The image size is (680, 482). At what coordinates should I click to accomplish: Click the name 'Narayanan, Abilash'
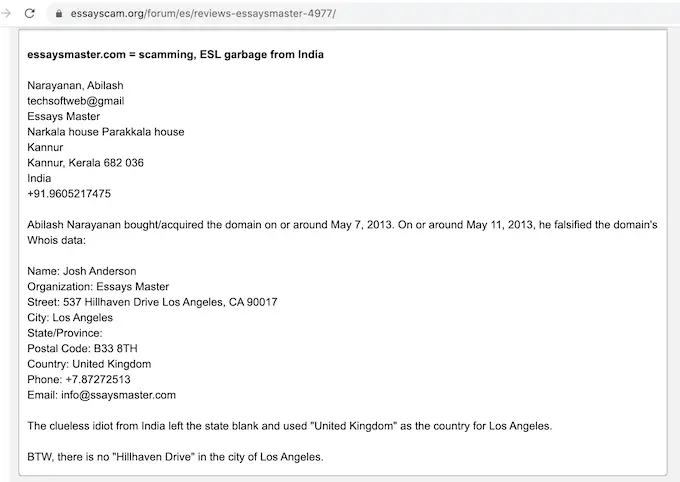coord(75,85)
